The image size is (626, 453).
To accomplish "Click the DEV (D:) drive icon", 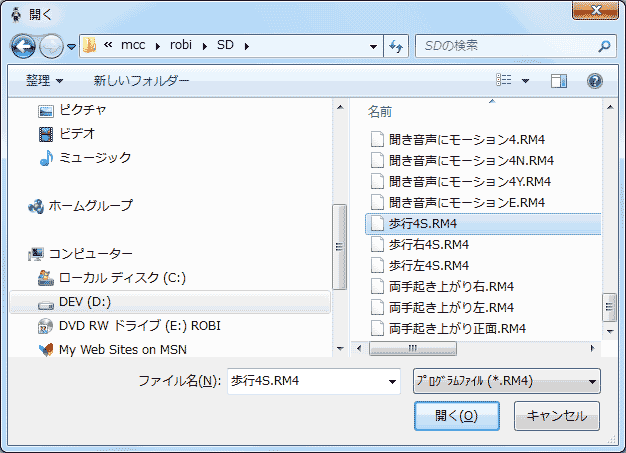I will click(x=46, y=305).
